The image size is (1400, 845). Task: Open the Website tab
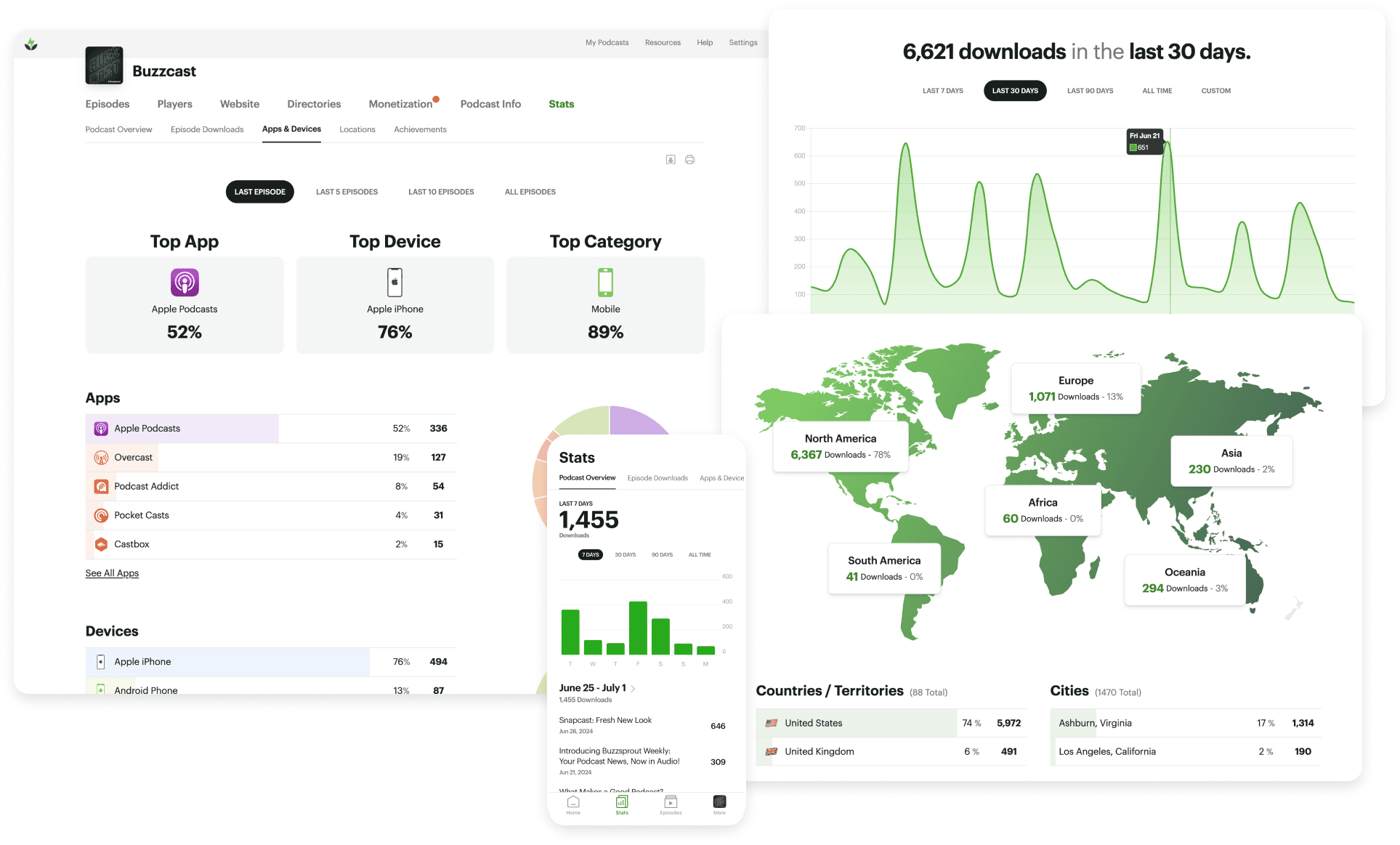(x=240, y=104)
